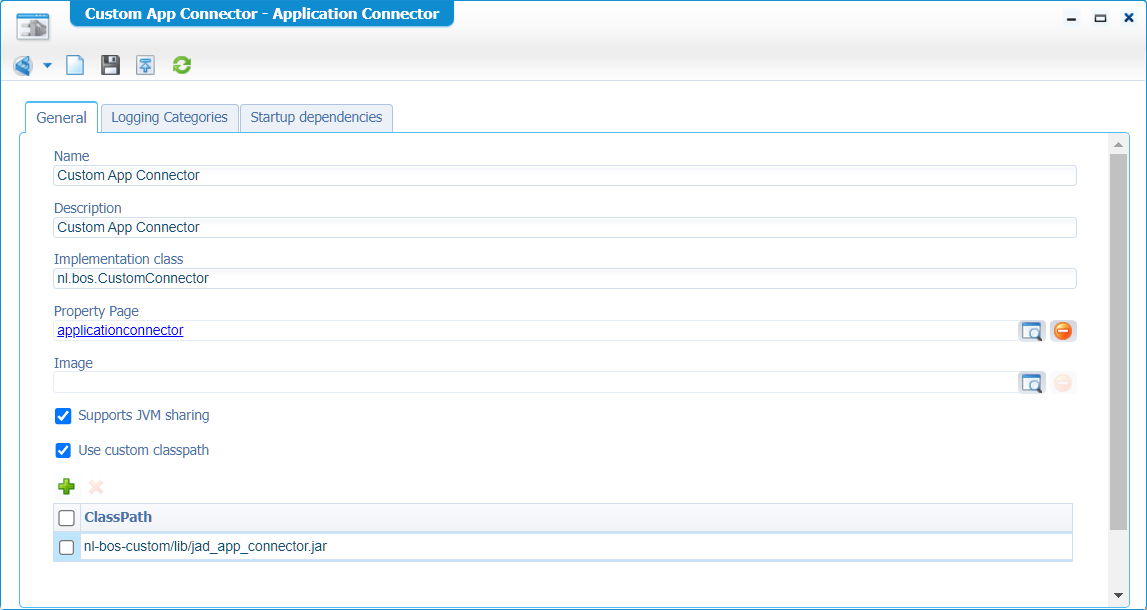
Task: Click the application connector icon in title bar
Action: pyautogui.click(x=32, y=26)
